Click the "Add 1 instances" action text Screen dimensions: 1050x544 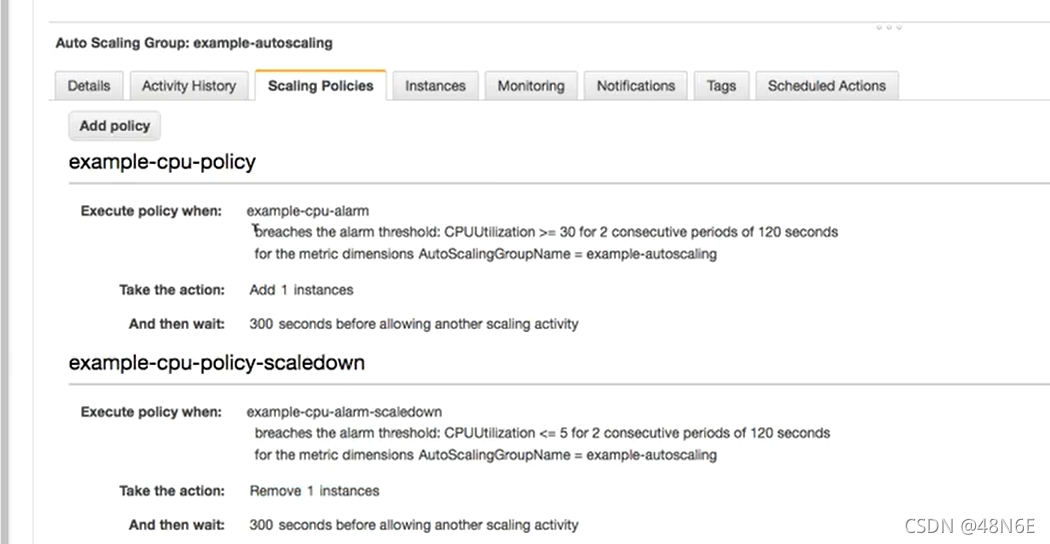click(301, 290)
